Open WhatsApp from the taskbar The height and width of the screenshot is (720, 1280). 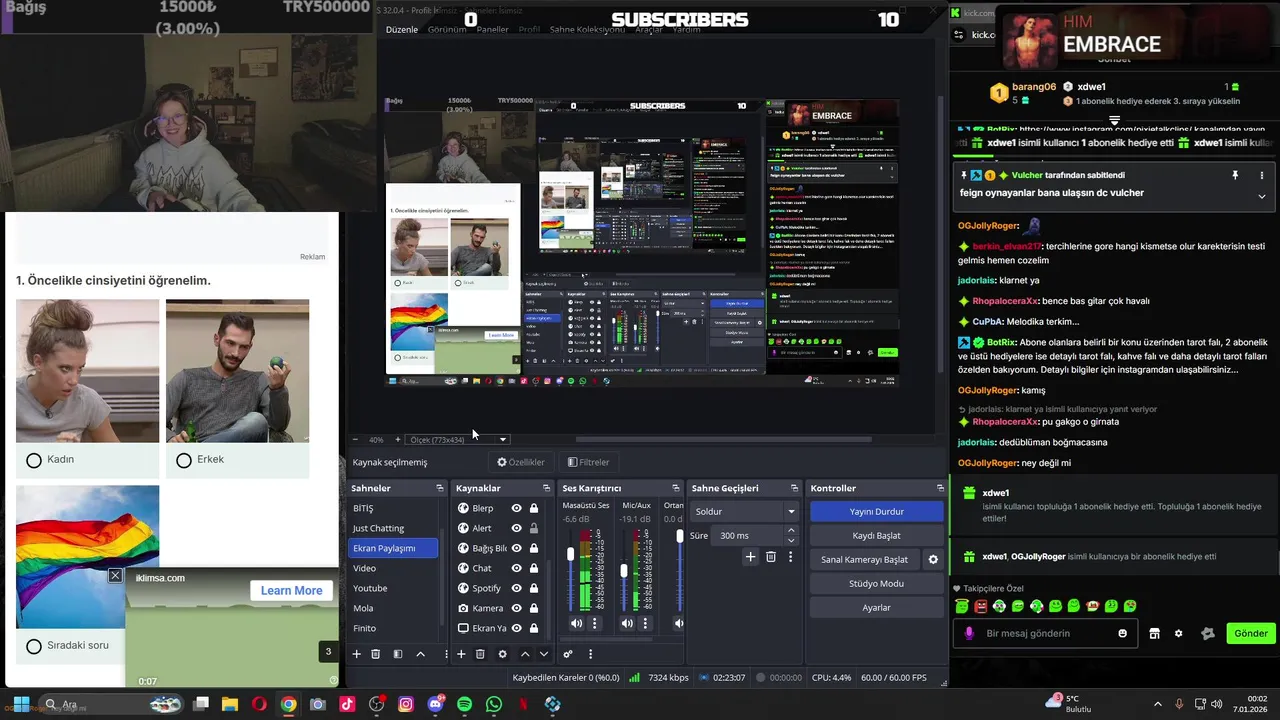point(494,704)
